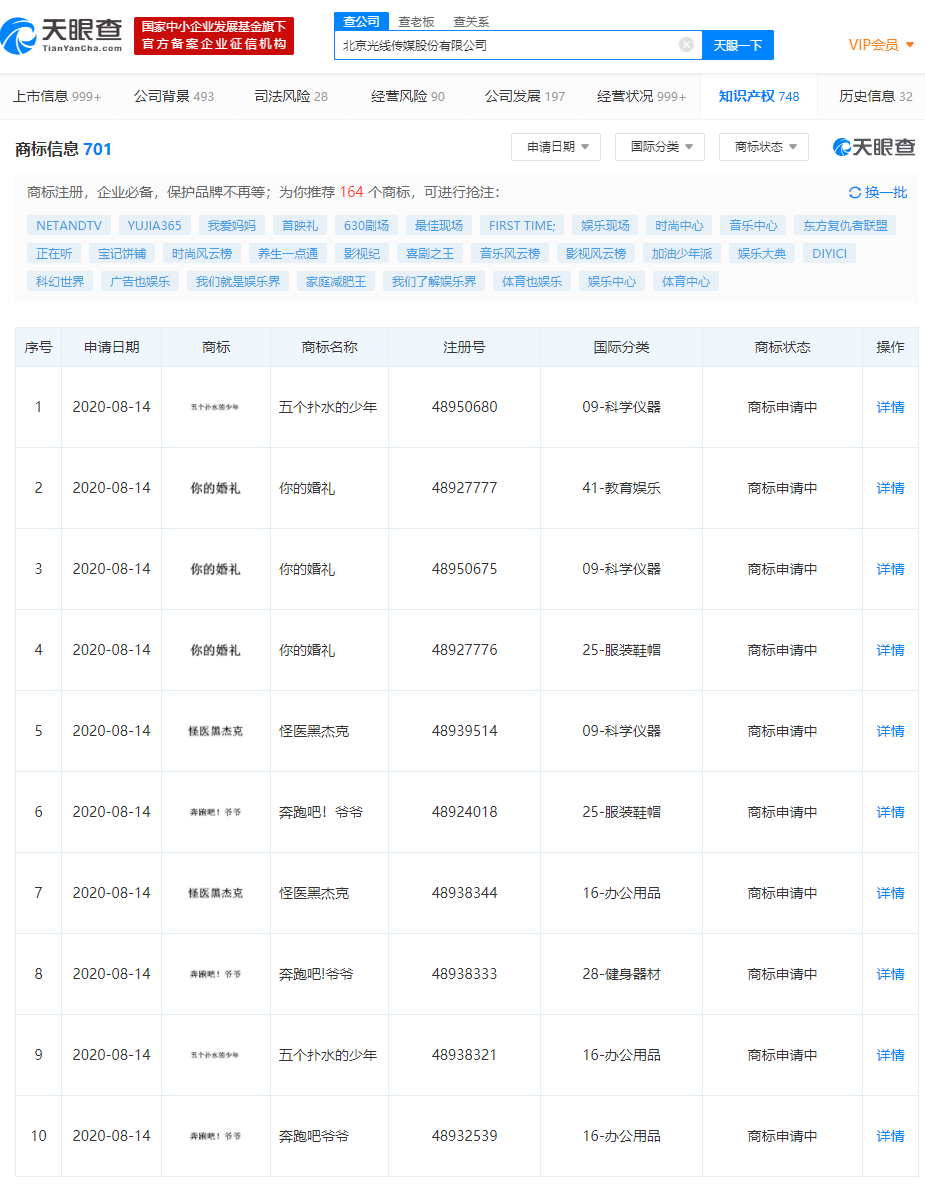Switch to the 查老板 search tab
925x1184 pixels.
click(417, 22)
